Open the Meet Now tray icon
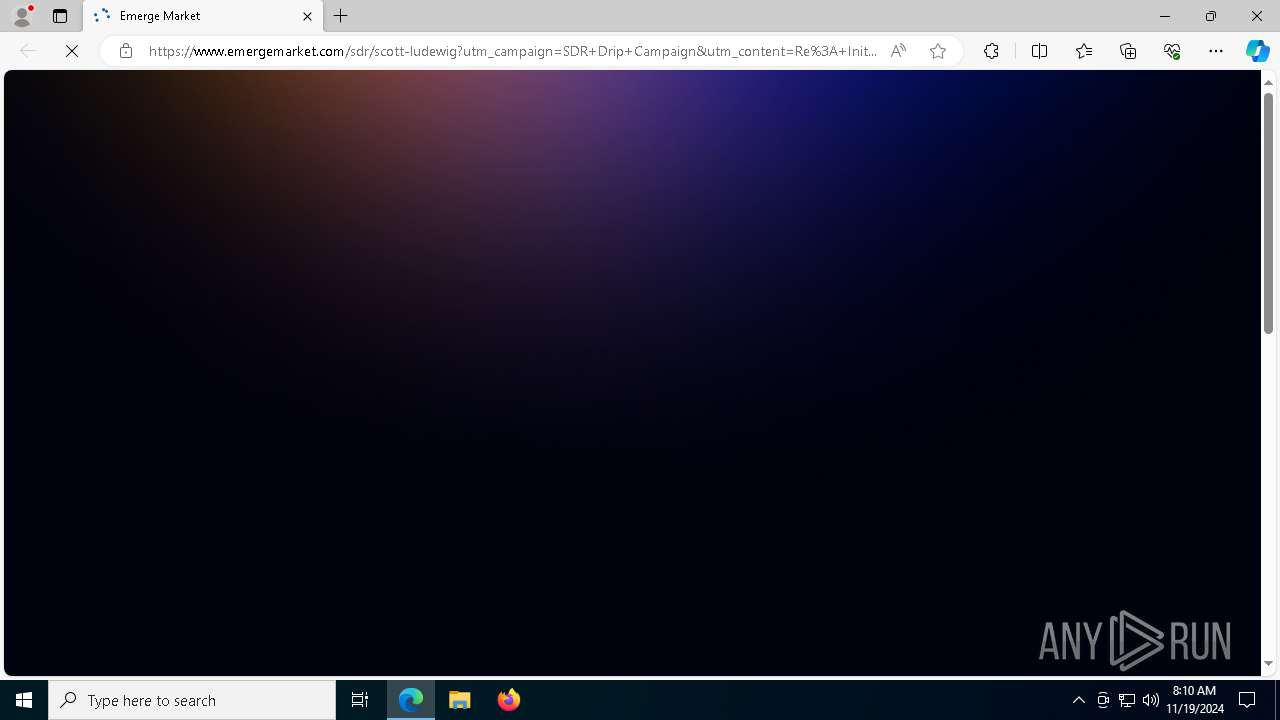Viewport: 1280px width, 720px height. tap(1103, 700)
